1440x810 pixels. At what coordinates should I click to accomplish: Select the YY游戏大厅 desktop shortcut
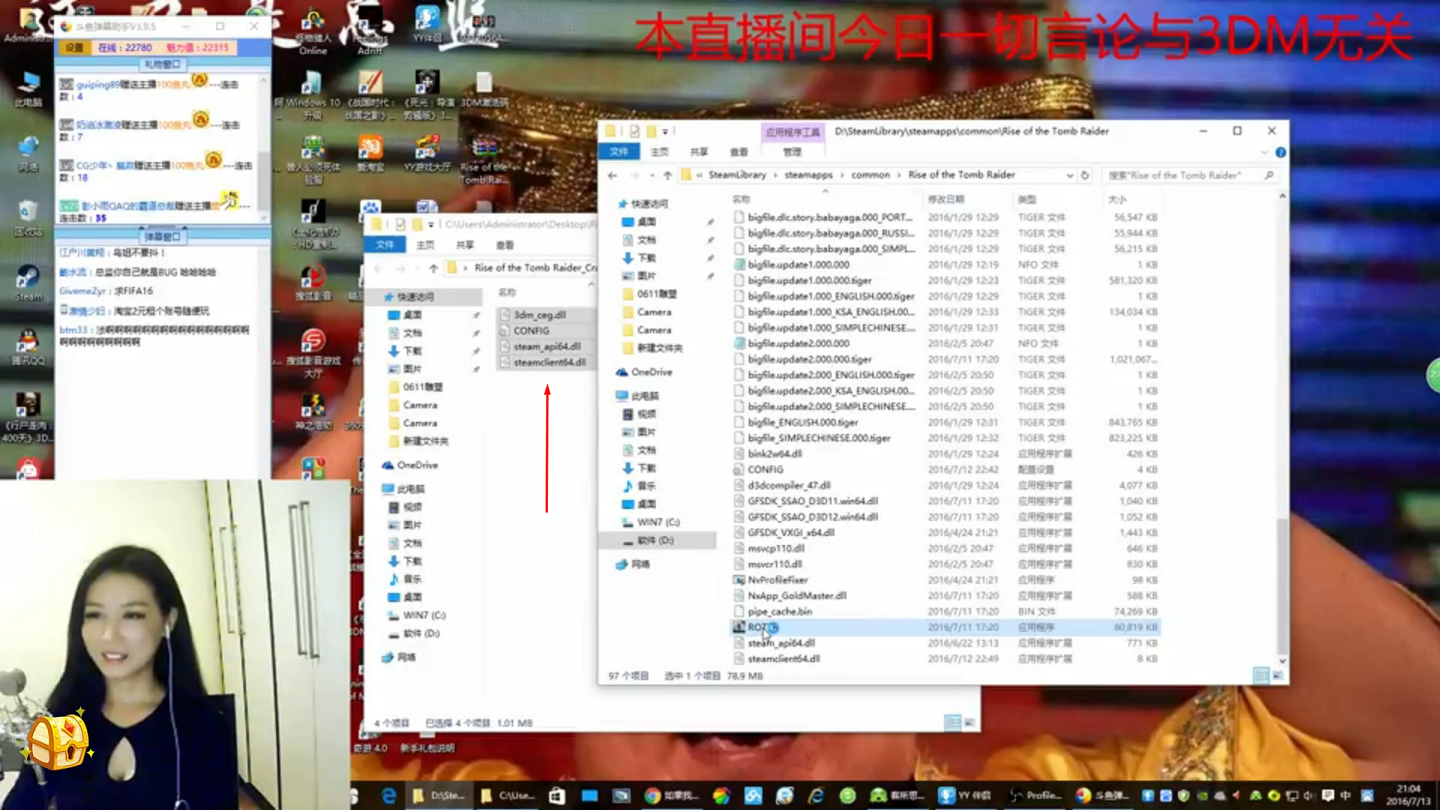[427, 155]
